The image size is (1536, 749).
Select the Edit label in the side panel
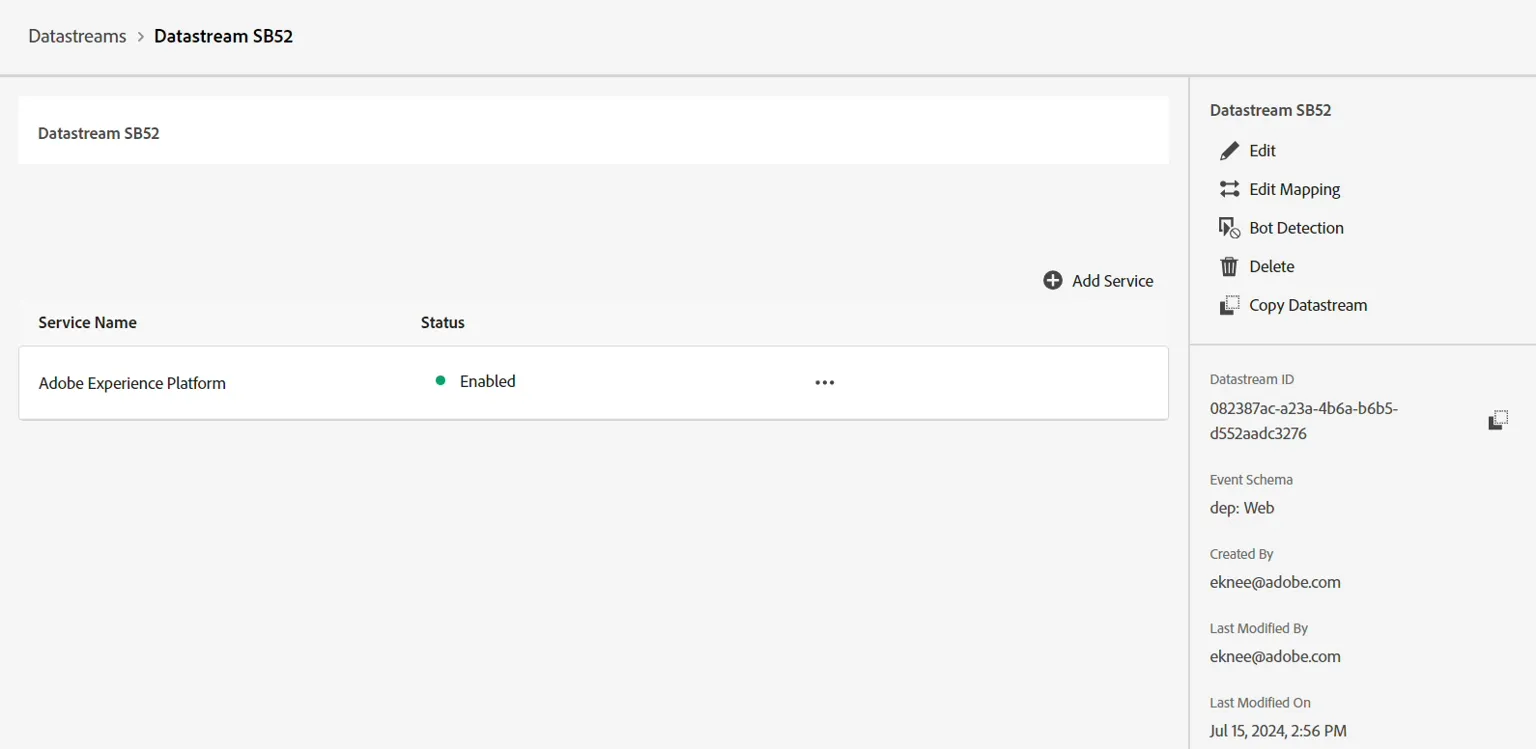tap(1262, 151)
